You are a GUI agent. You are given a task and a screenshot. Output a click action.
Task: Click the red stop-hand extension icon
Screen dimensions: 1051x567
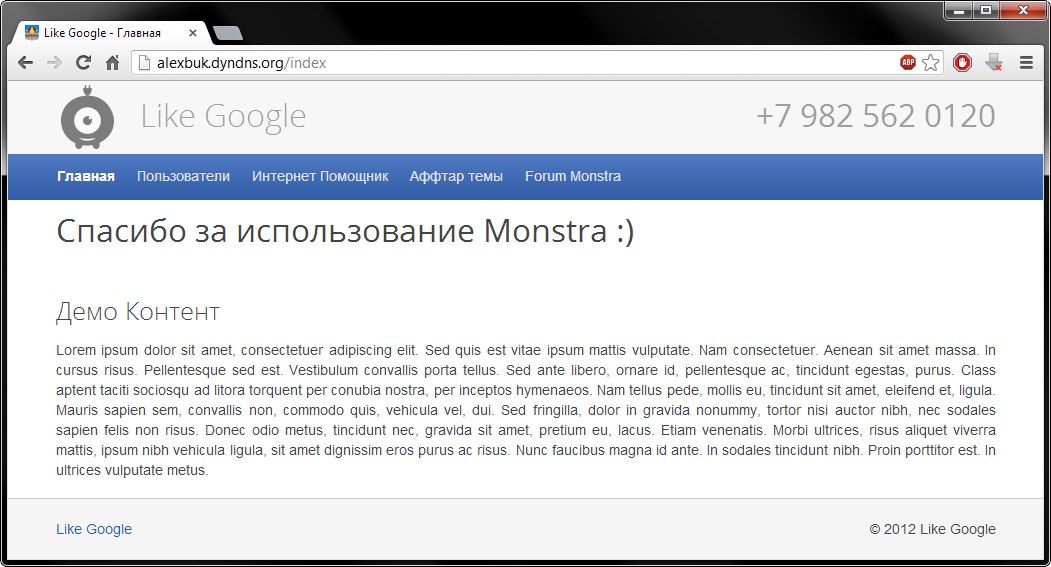[962, 63]
